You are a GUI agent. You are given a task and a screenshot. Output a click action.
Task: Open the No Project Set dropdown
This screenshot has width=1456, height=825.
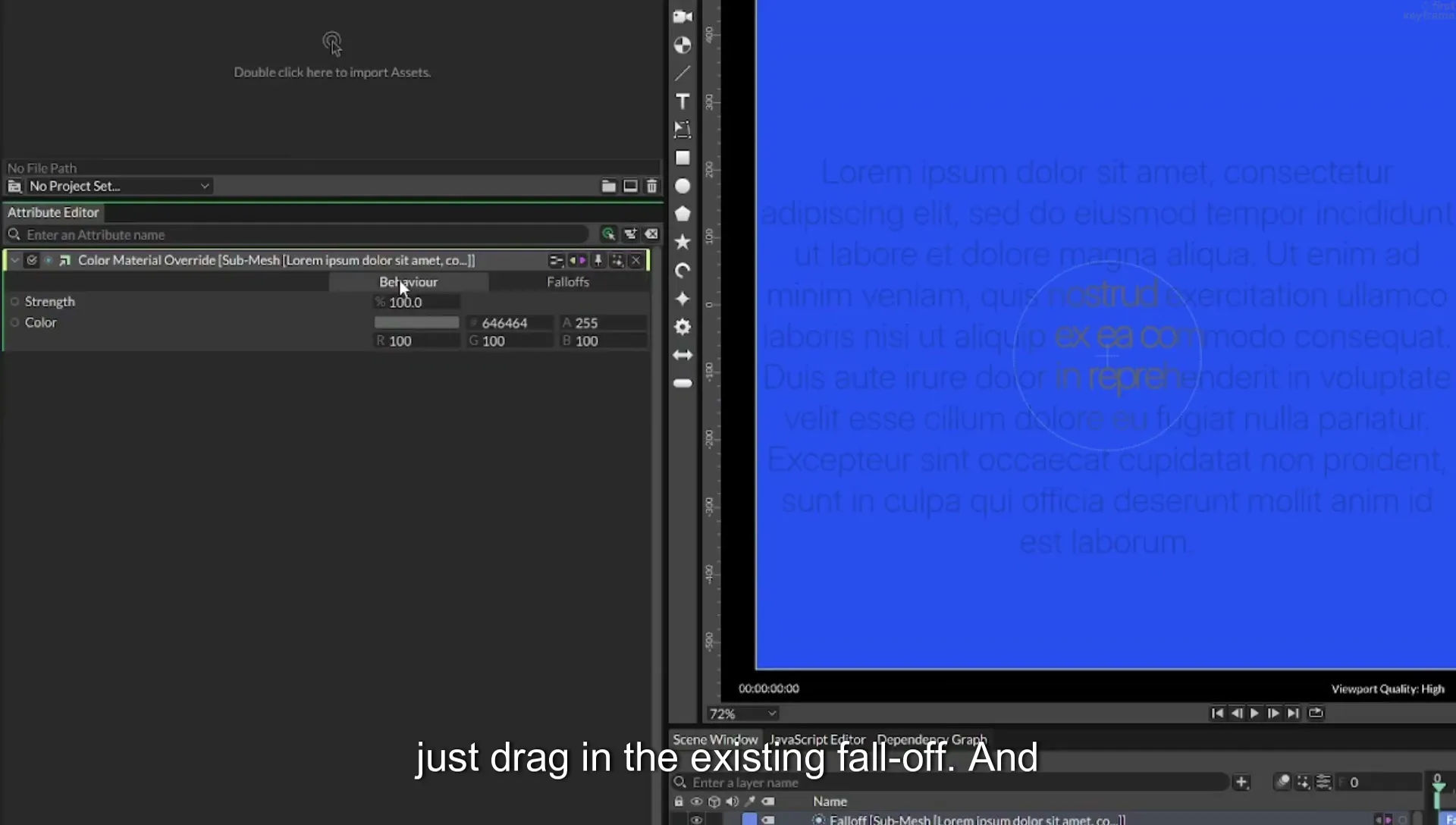click(x=119, y=186)
